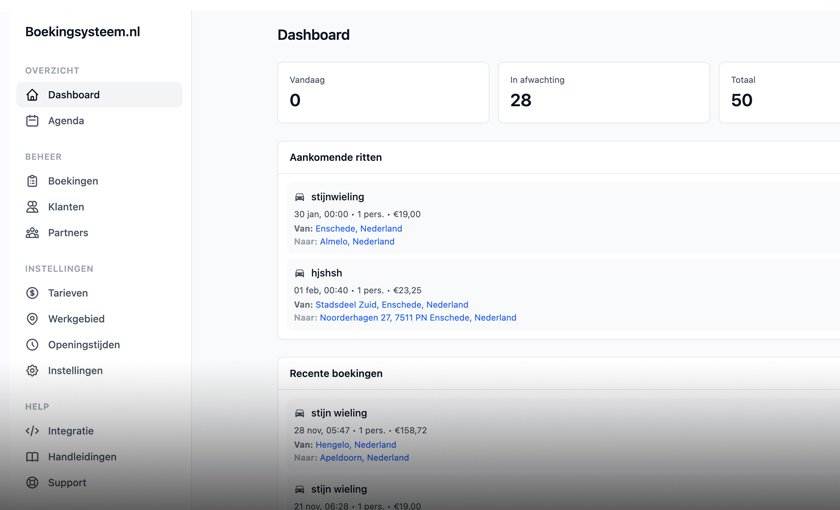Click the Openingstijden clock icon
This screenshot has height=510, width=840.
click(x=32, y=345)
